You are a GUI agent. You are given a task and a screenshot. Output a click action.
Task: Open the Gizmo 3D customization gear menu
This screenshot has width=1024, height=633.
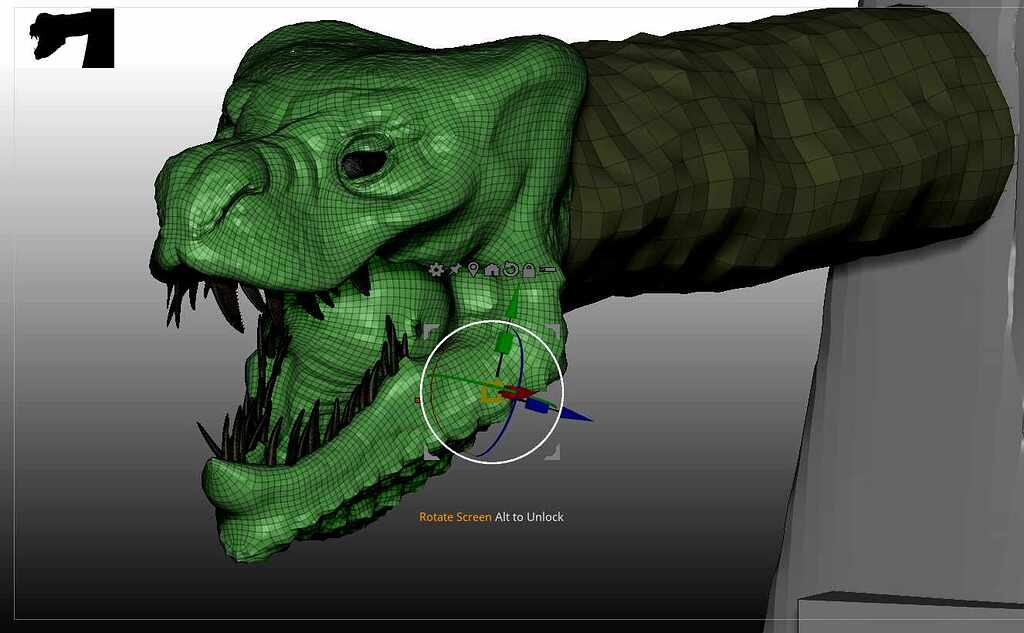coord(436,270)
